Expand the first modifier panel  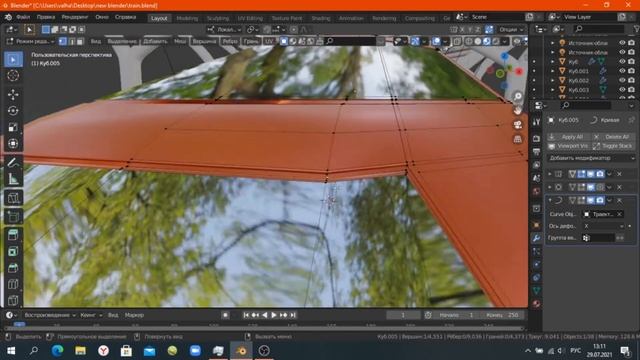[x=550, y=174]
